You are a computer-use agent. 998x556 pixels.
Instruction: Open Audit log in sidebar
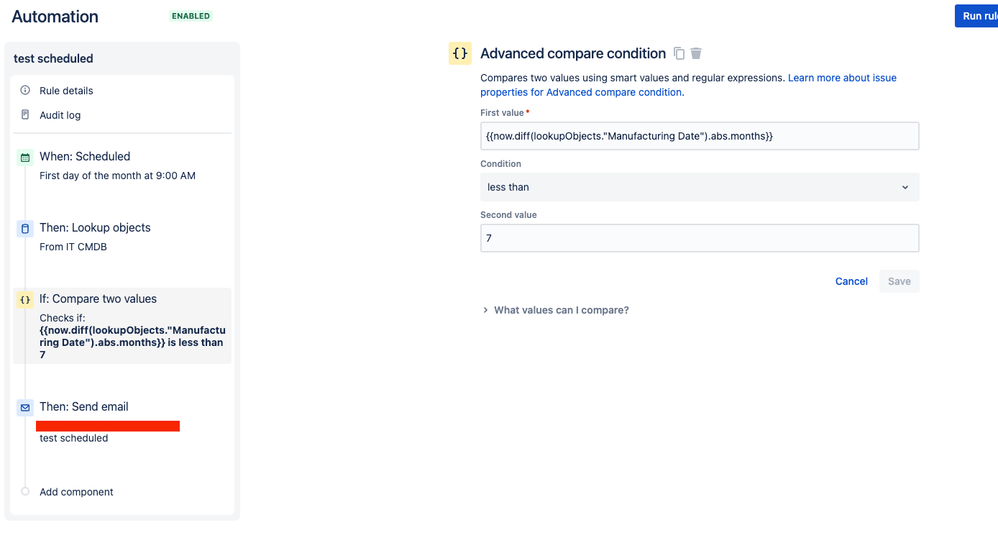[x=60, y=115]
